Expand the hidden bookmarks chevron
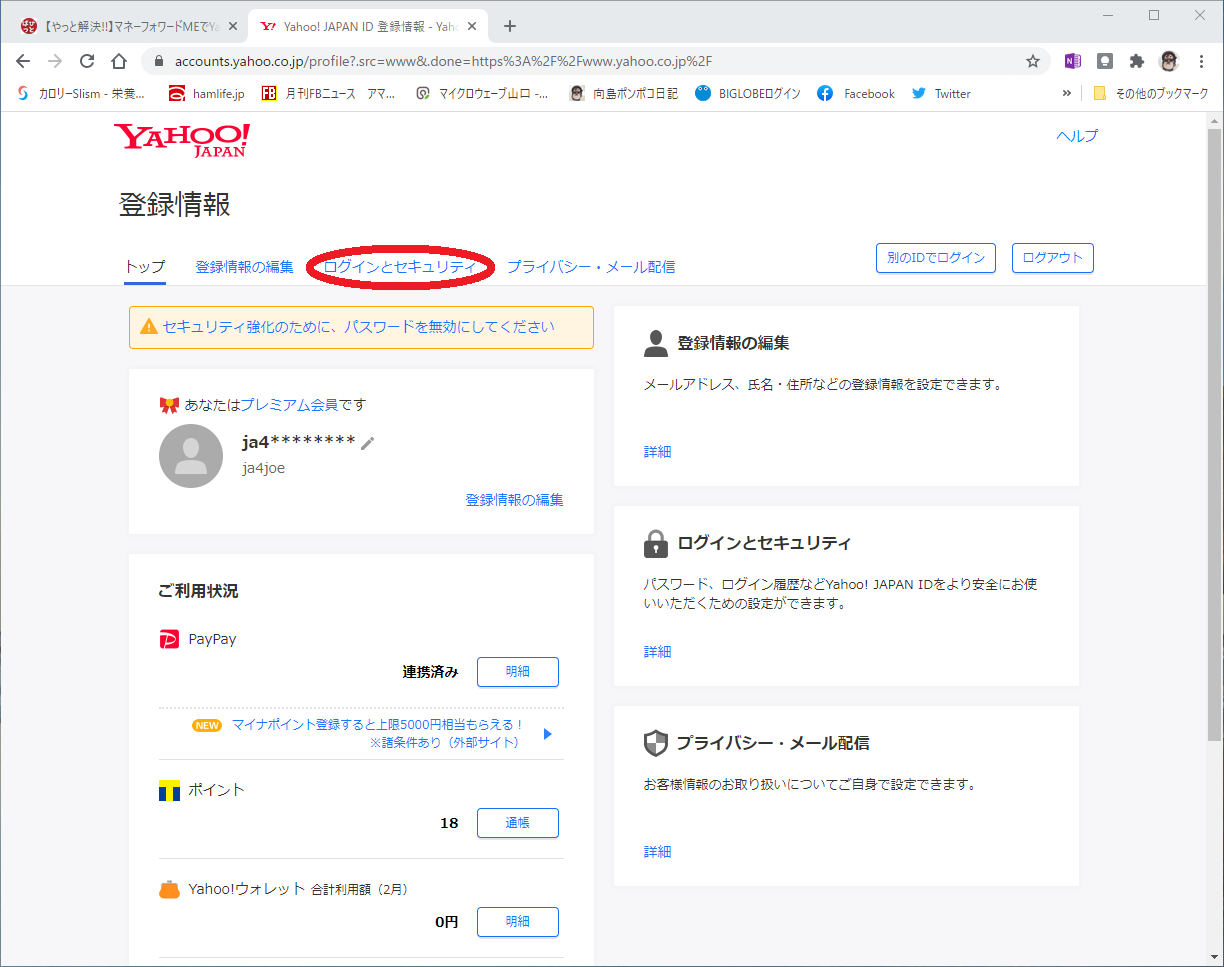This screenshot has height=967, width=1224. click(1066, 93)
